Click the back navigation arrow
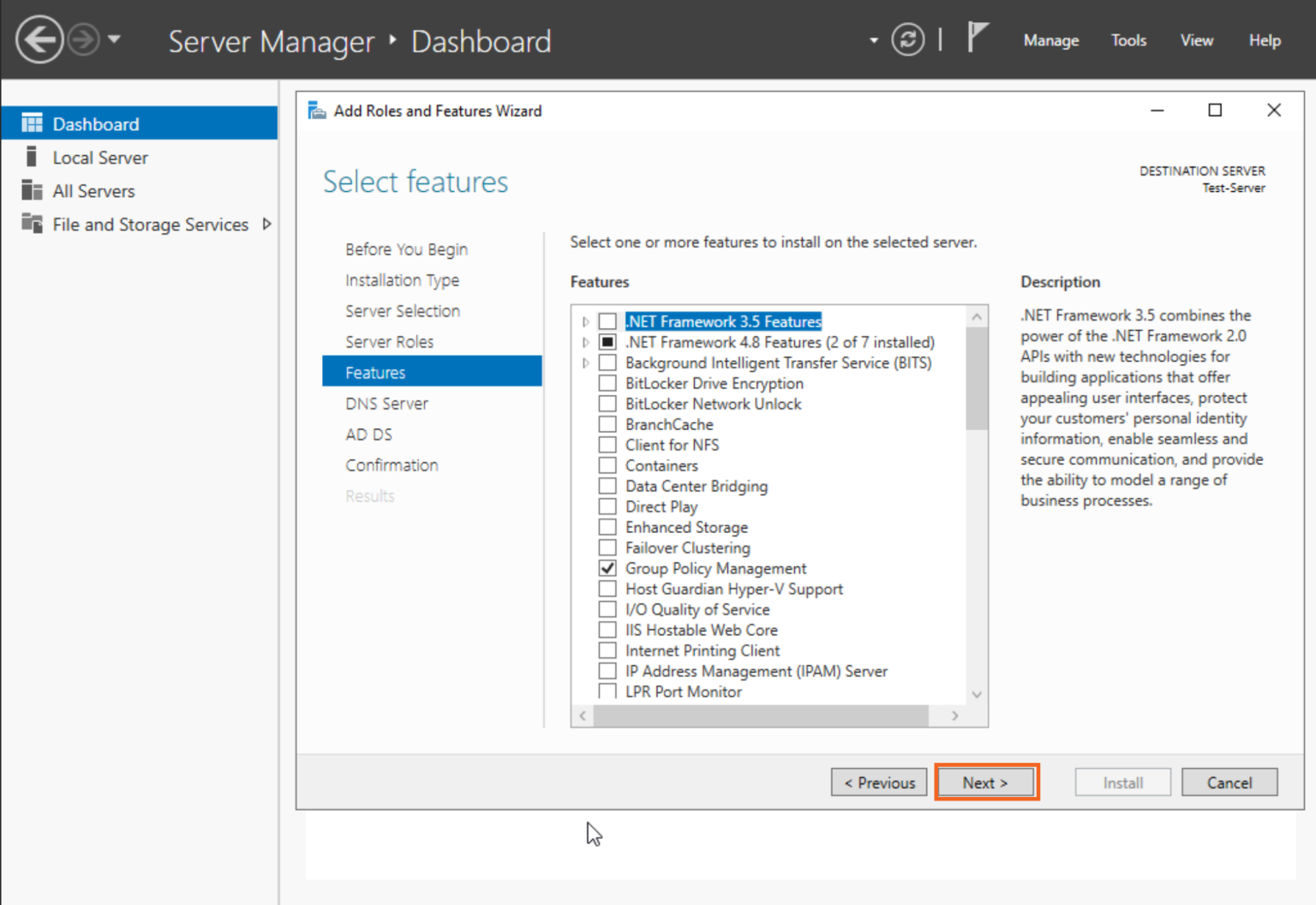Screen dimensions: 1316x905 click(x=39, y=40)
